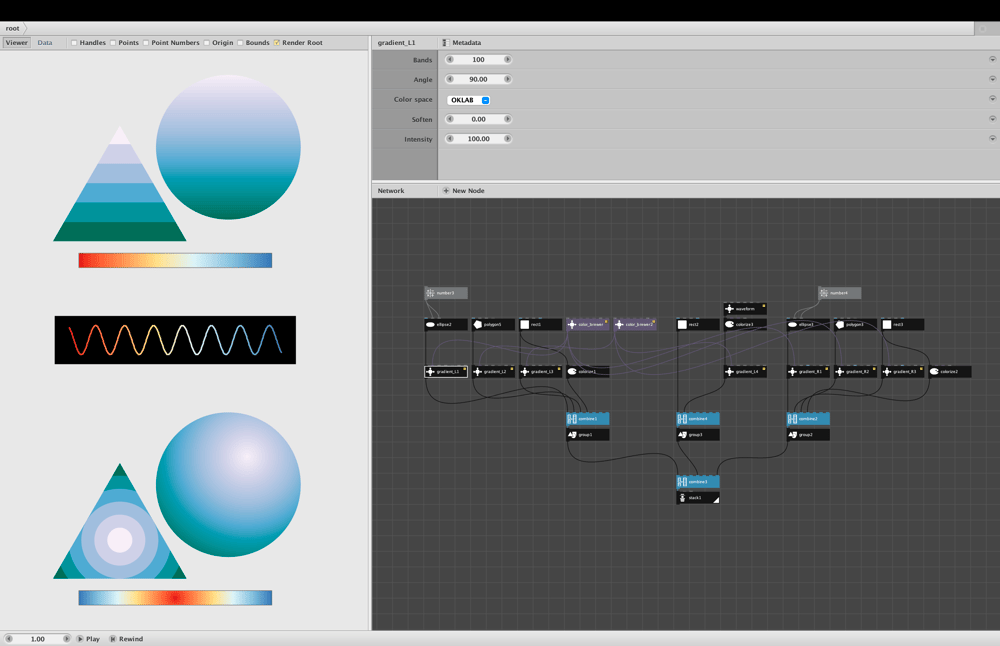Select the waveform node

(745, 309)
